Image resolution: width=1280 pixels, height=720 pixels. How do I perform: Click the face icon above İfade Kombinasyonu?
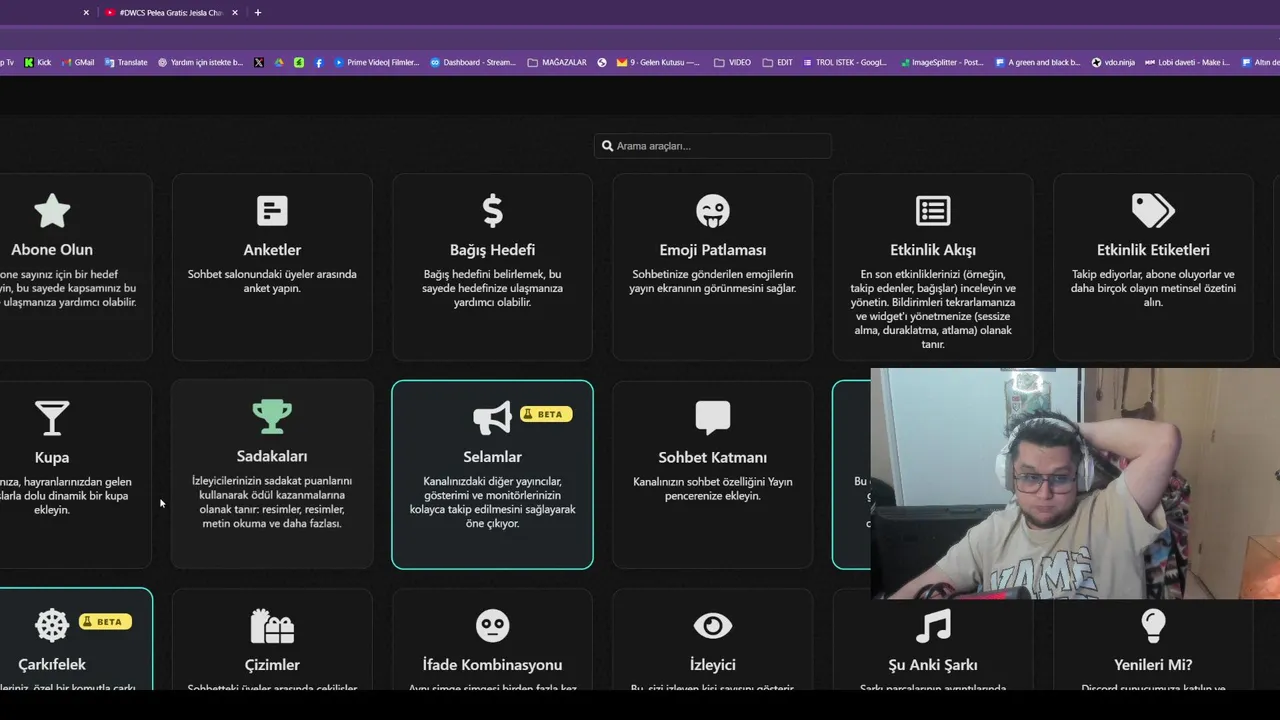click(x=492, y=626)
